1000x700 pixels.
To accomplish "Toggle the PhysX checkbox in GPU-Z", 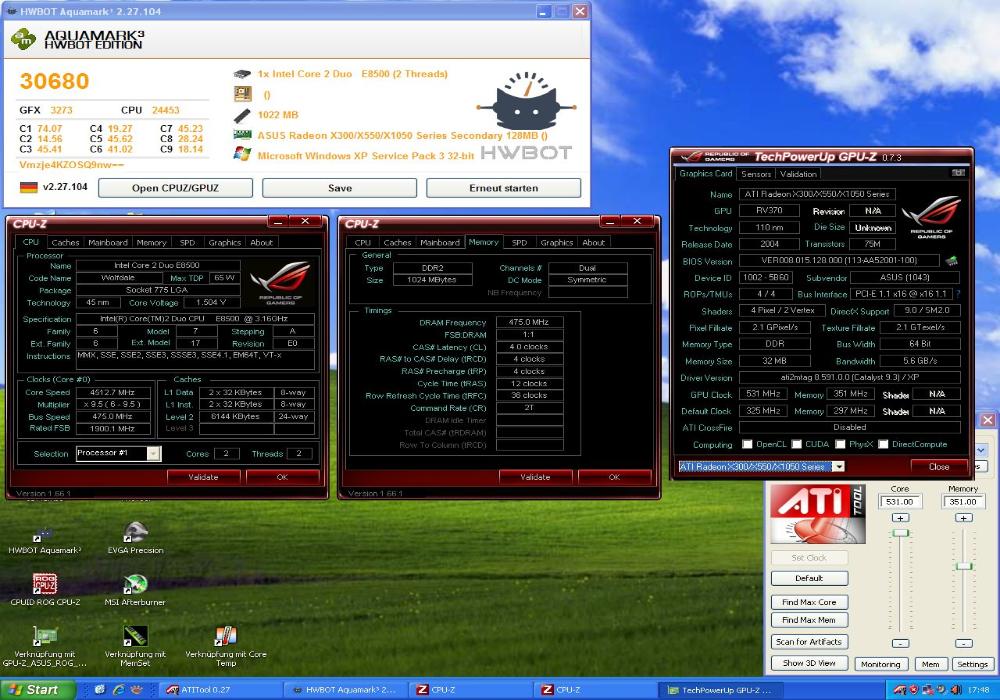I will point(841,444).
